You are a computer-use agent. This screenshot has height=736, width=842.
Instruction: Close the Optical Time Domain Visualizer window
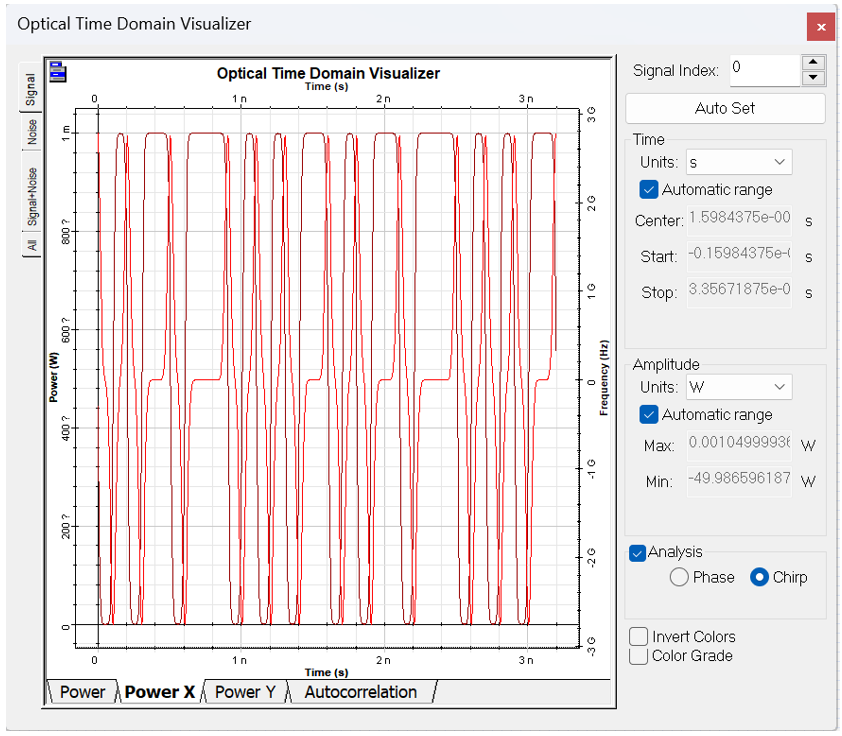[821, 27]
